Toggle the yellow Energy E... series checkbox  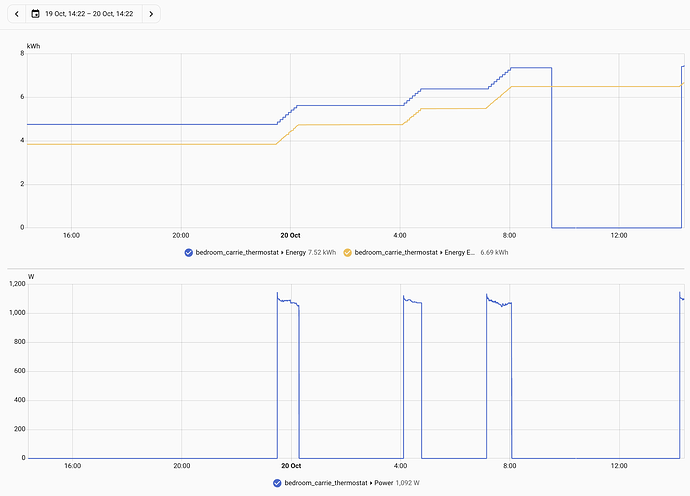click(x=347, y=253)
